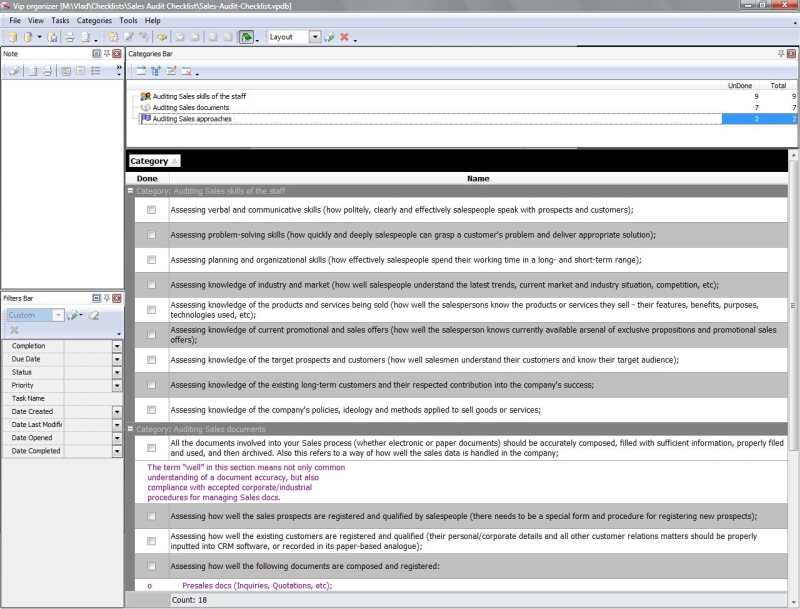This screenshot has height=609, width=800.
Task: Click the eraser icon in Filters Bar
Action: 93,315
